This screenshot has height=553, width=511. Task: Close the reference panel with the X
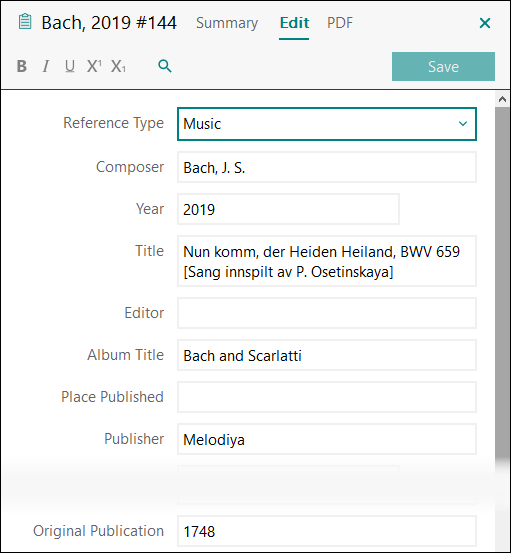[485, 23]
